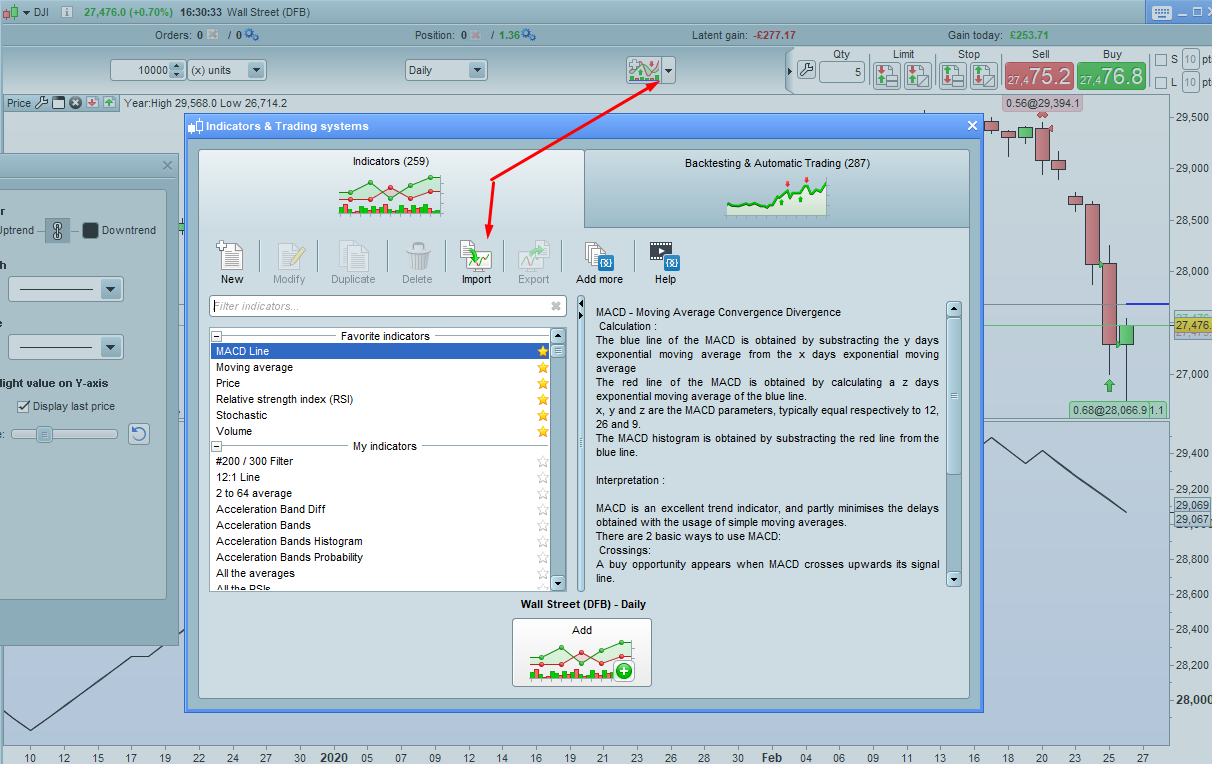Viewport: 1212px width, 764px height.
Task: Move Price panel up with green arrow
Action: [108, 102]
